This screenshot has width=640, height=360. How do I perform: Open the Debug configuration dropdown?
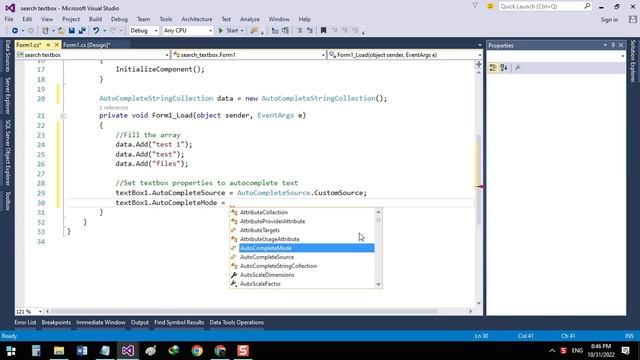coord(144,31)
